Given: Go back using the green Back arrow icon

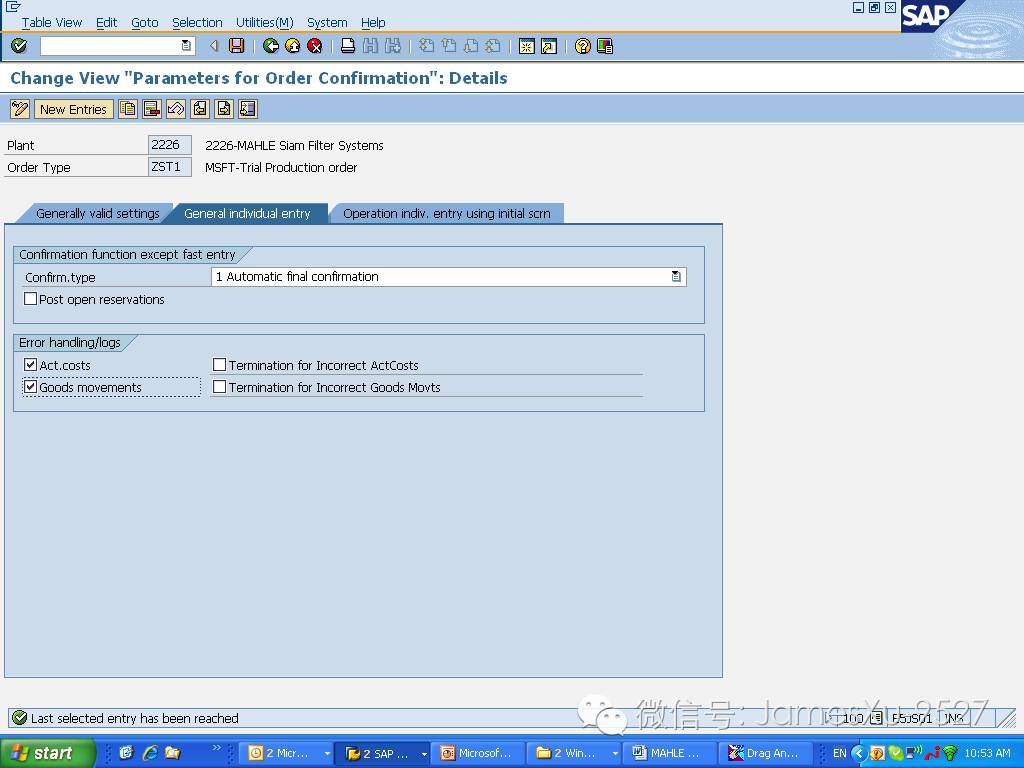Looking at the screenshot, I should pyautogui.click(x=270, y=46).
